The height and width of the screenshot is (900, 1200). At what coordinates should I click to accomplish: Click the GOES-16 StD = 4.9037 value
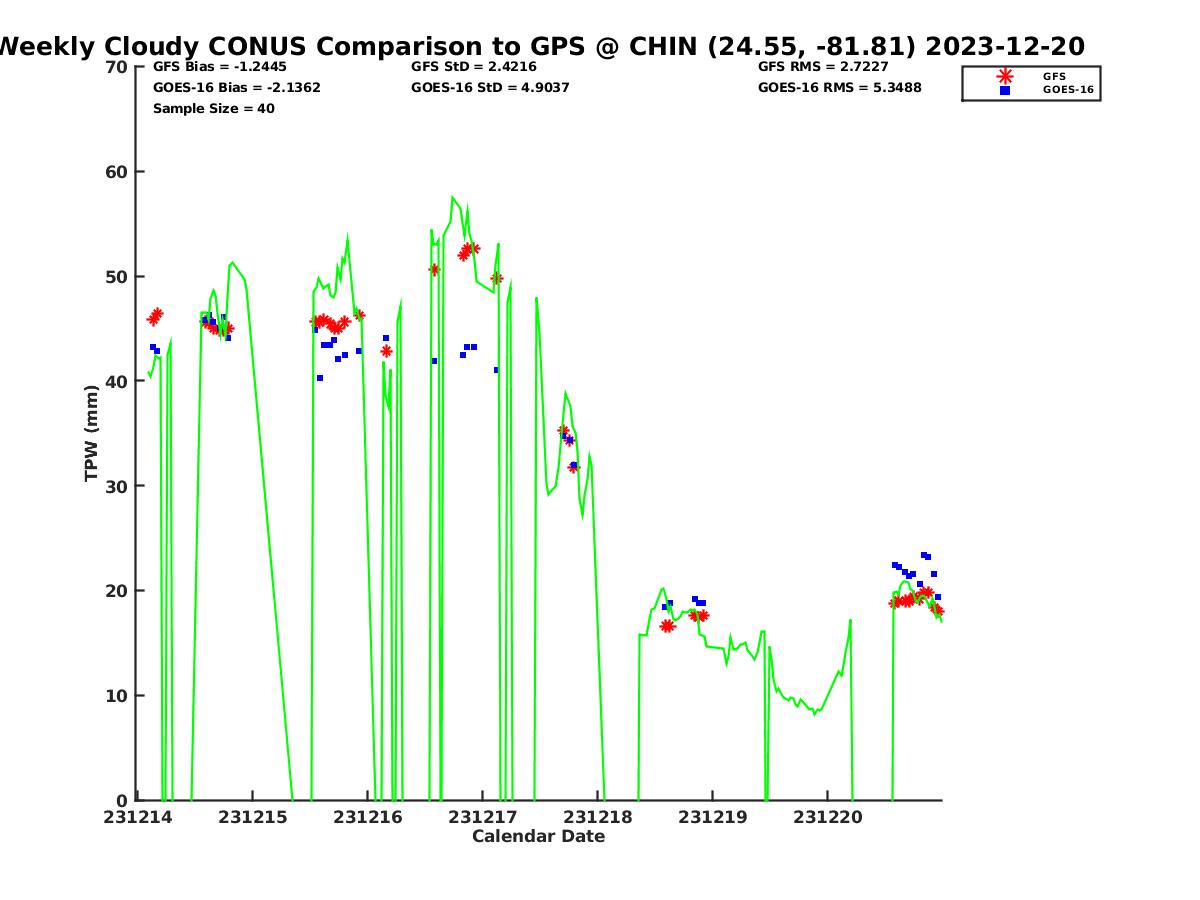(490, 88)
